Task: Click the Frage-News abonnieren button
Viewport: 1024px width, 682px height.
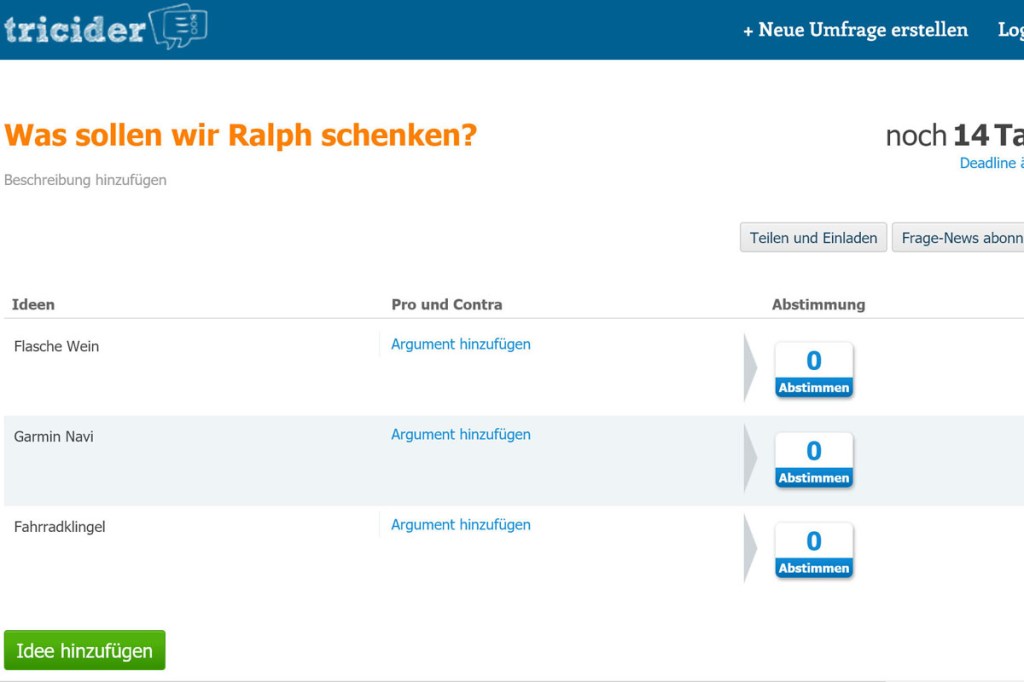Action: click(958, 238)
